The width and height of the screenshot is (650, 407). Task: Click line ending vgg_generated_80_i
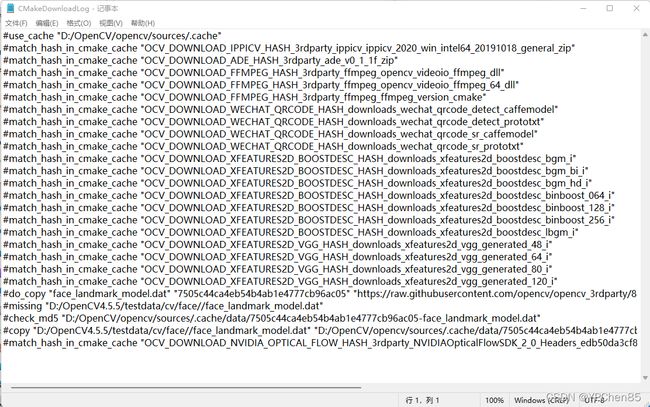tap(277, 269)
